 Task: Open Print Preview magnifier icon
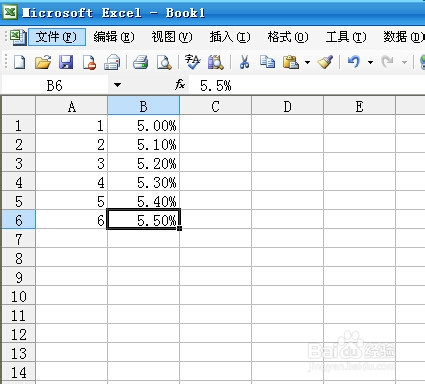pyautogui.click(x=164, y=62)
